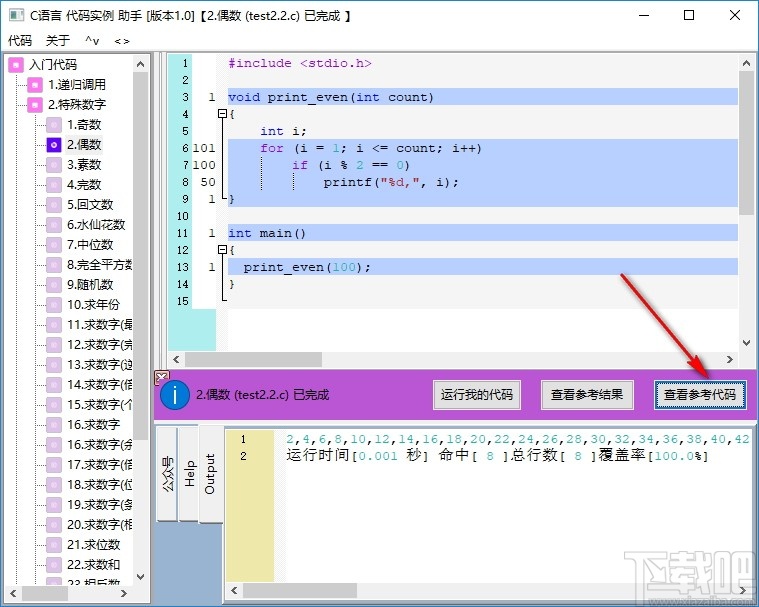Collapse the main function fold marker
This screenshot has height=607, width=759.
(222, 250)
